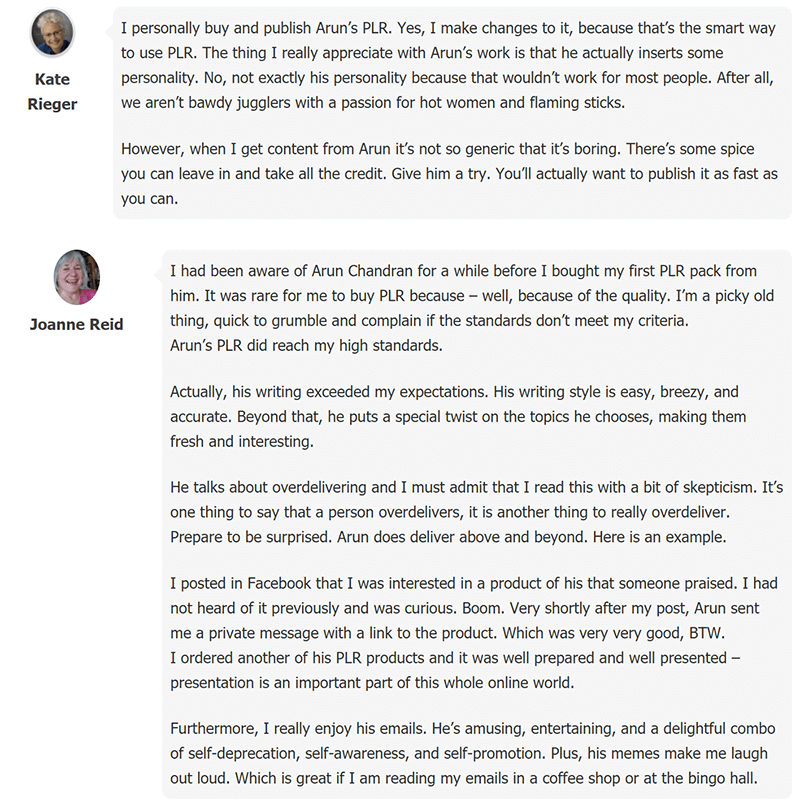Select the name Kate Rieger
Image resolution: width=800 pixels, height=809 pixels.
(x=52, y=91)
